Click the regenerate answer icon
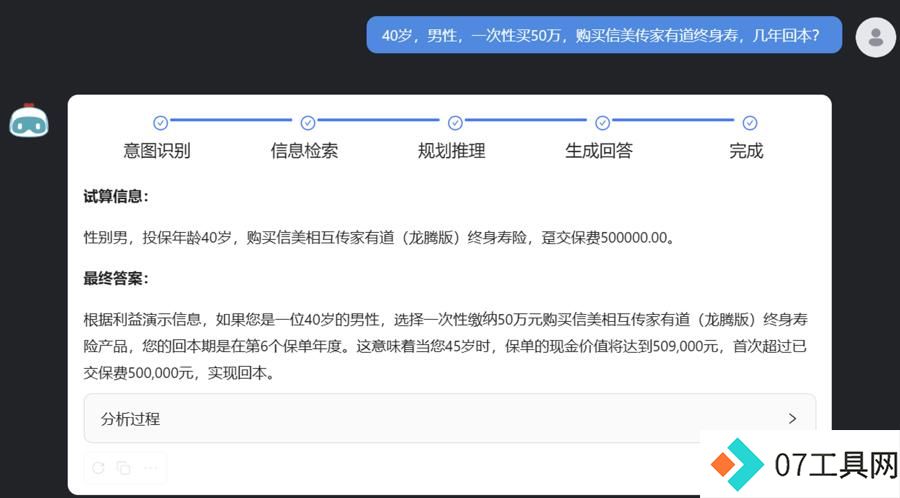 pyautogui.click(x=98, y=468)
